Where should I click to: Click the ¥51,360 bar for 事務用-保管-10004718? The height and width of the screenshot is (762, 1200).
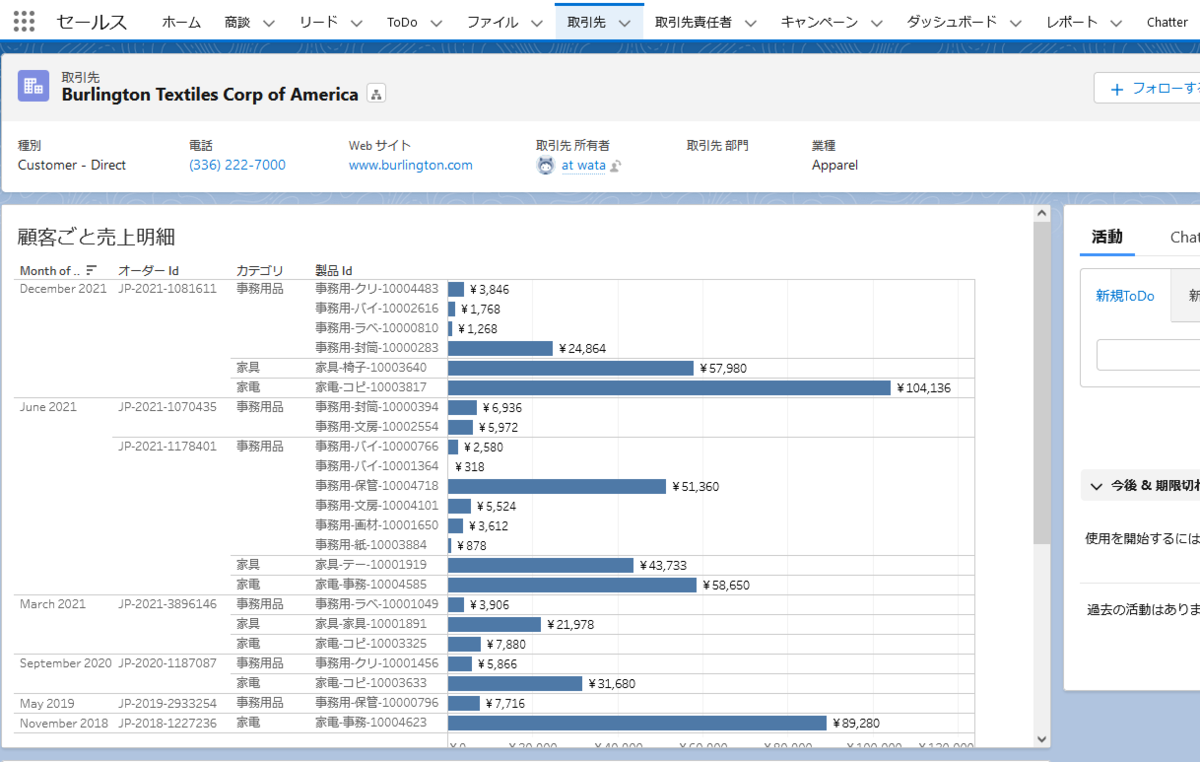(x=557, y=486)
